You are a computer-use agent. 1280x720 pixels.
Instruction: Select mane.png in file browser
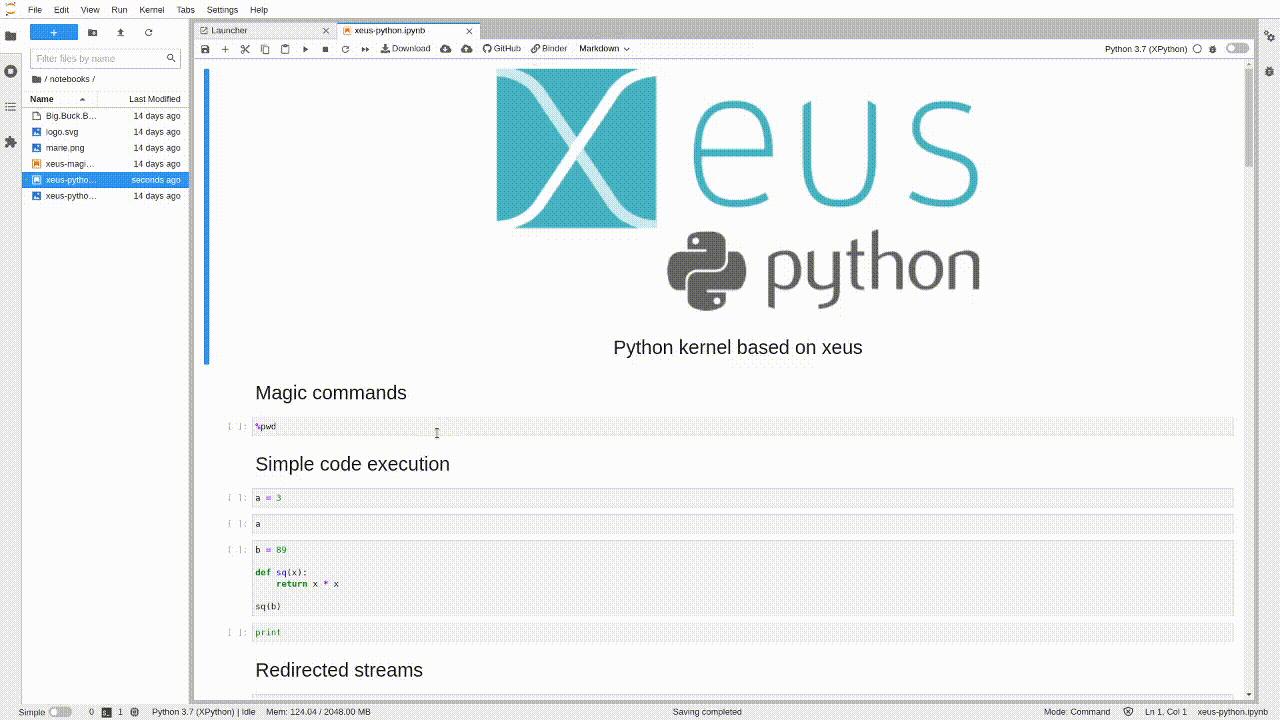tap(105, 148)
